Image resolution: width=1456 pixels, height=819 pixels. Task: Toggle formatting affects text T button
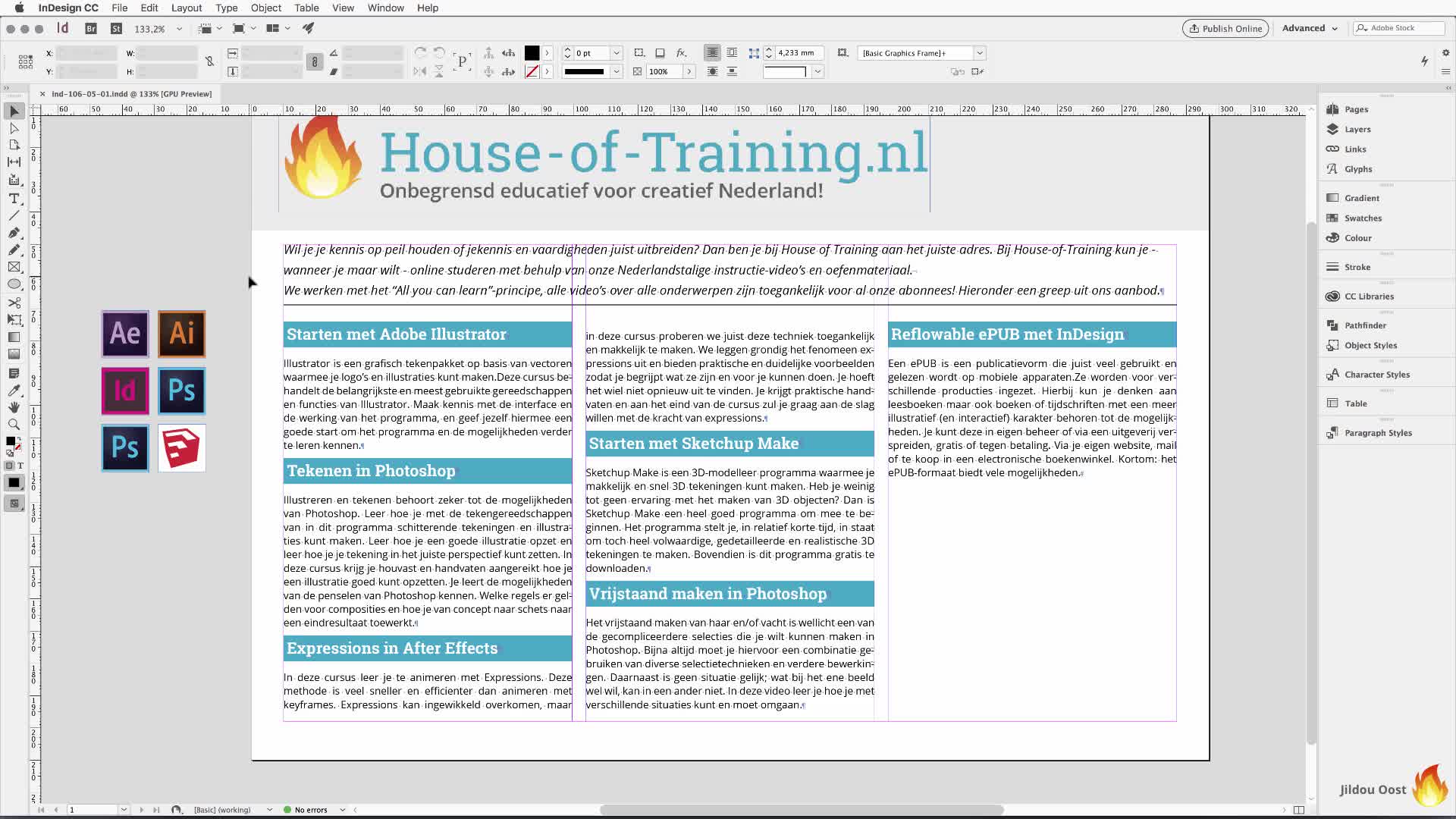click(x=20, y=466)
